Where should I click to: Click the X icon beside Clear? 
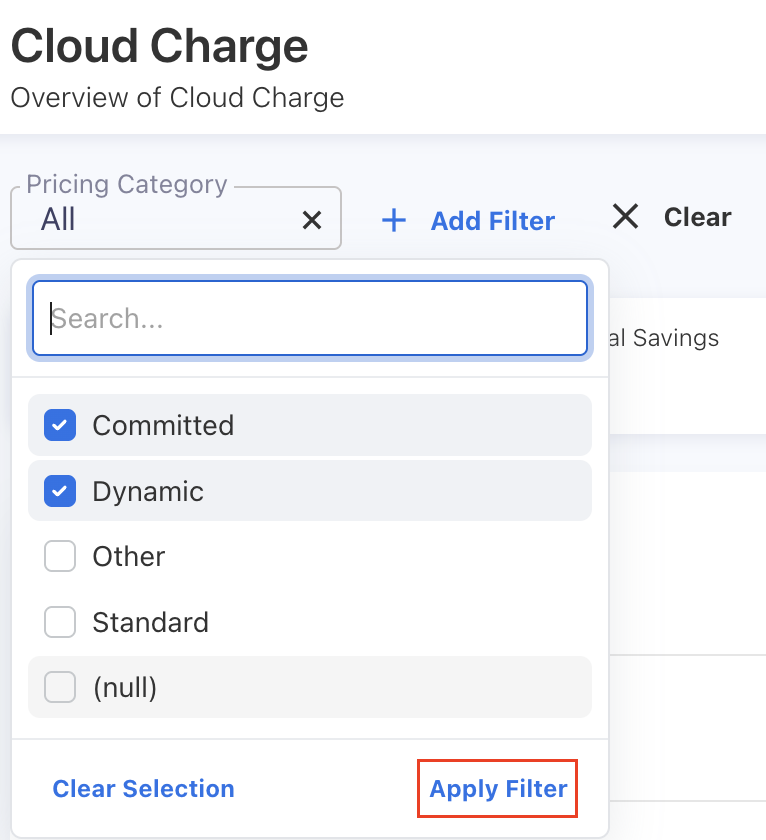pyautogui.click(x=625, y=217)
